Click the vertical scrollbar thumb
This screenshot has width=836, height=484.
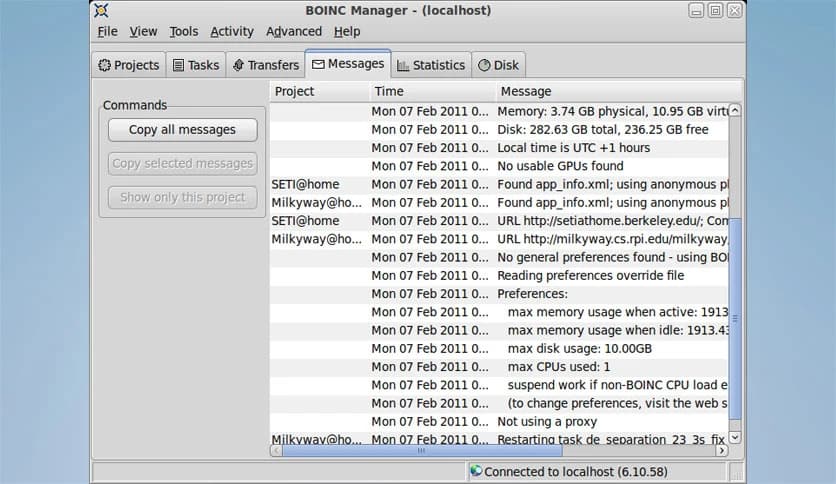coord(735,319)
